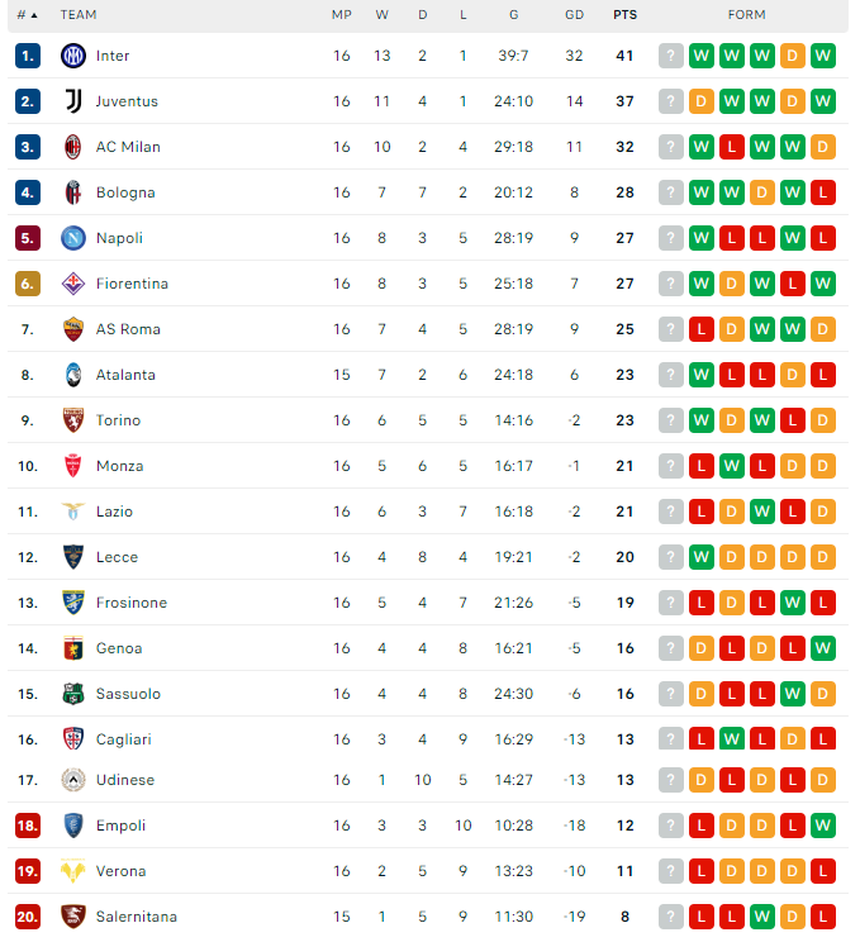Sort the table by PTS column
860x942 pixels.
coord(625,15)
